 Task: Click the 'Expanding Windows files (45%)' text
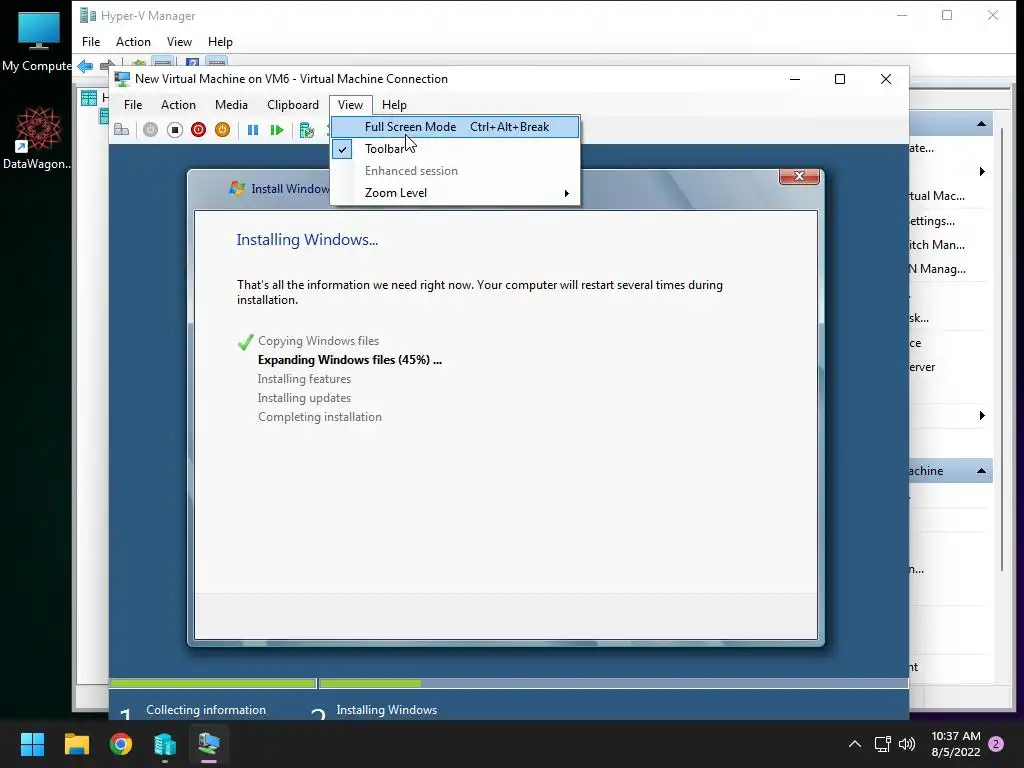click(x=349, y=360)
